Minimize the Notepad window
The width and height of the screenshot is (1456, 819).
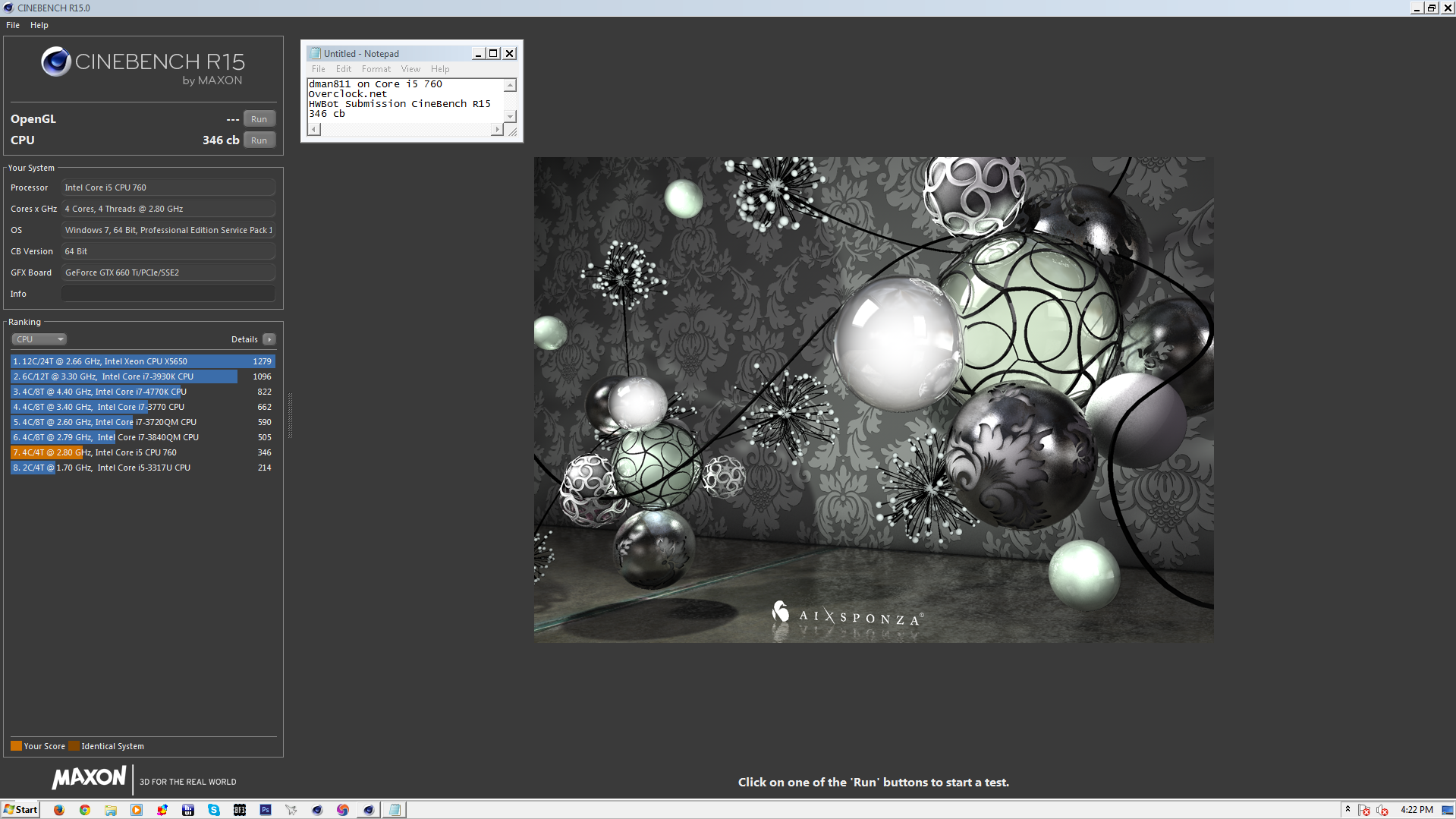pyautogui.click(x=478, y=54)
